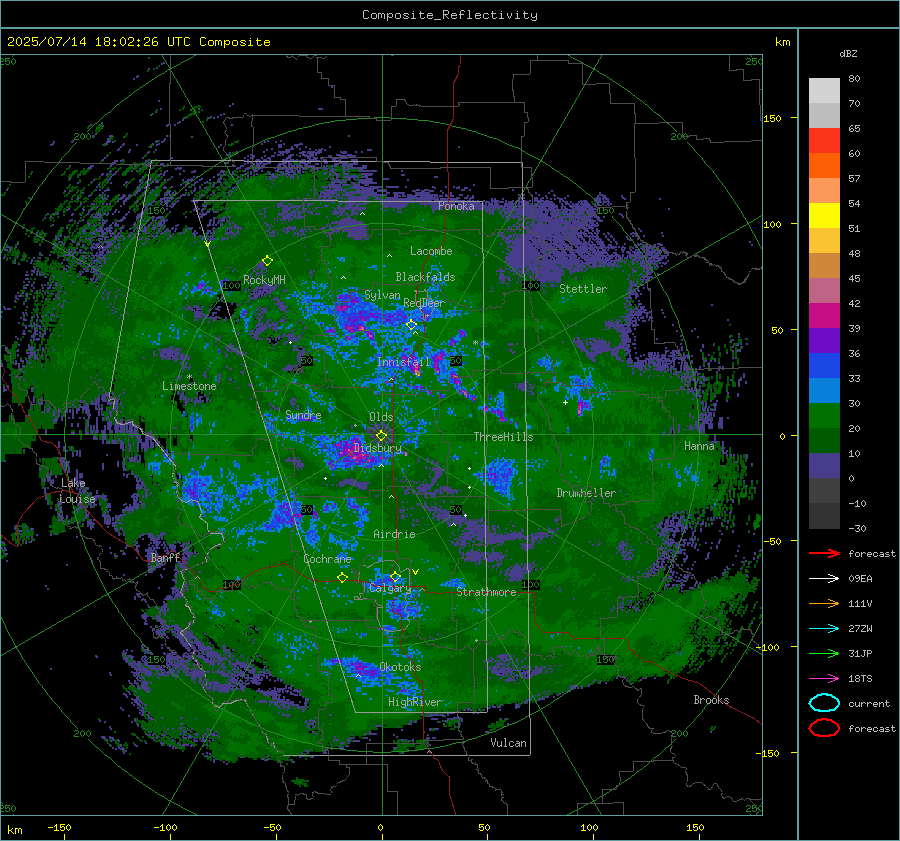Click the Stettler city label
900x841 pixels.
click(583, 289)
